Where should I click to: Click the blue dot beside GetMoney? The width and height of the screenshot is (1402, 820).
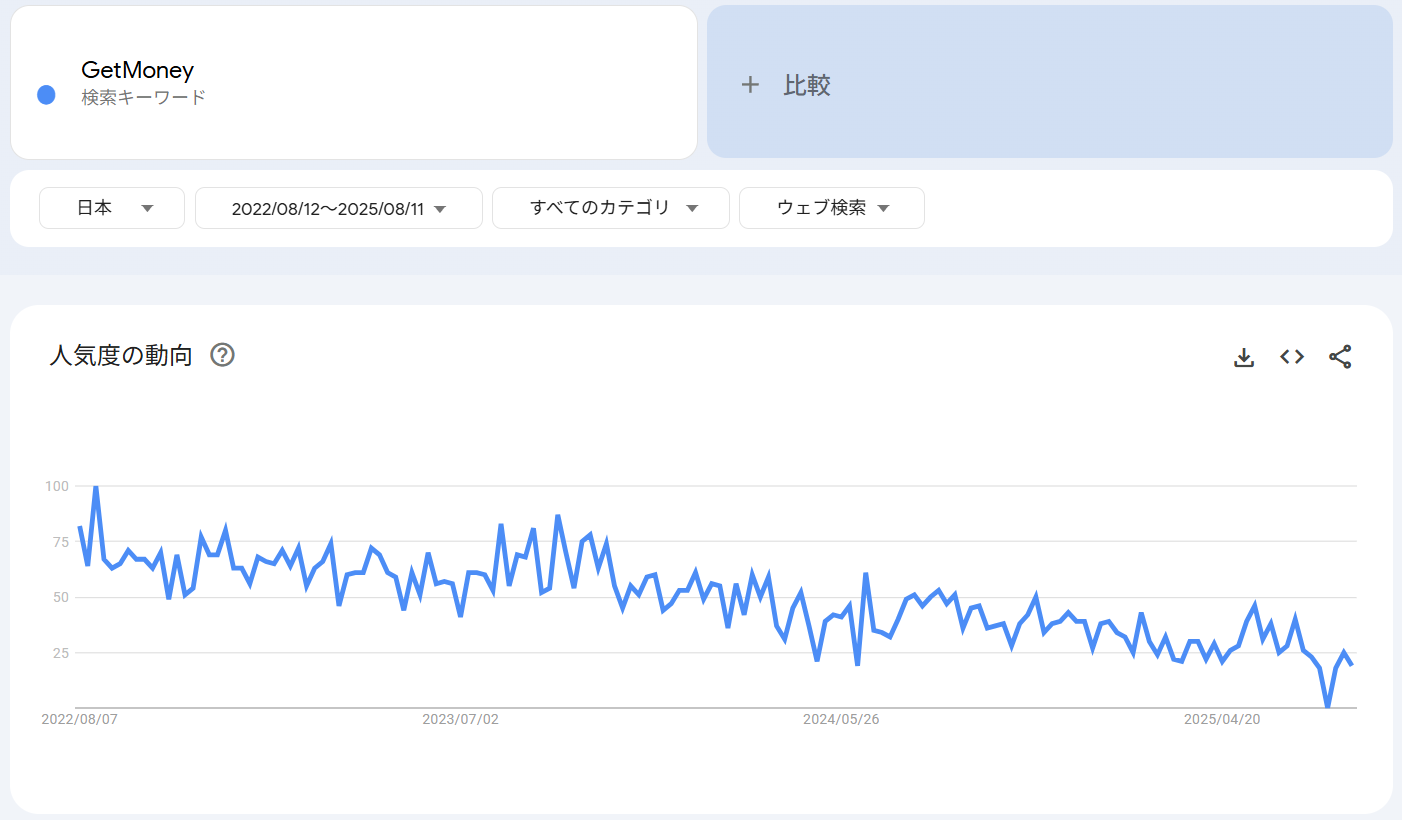(x=46, y=95)
